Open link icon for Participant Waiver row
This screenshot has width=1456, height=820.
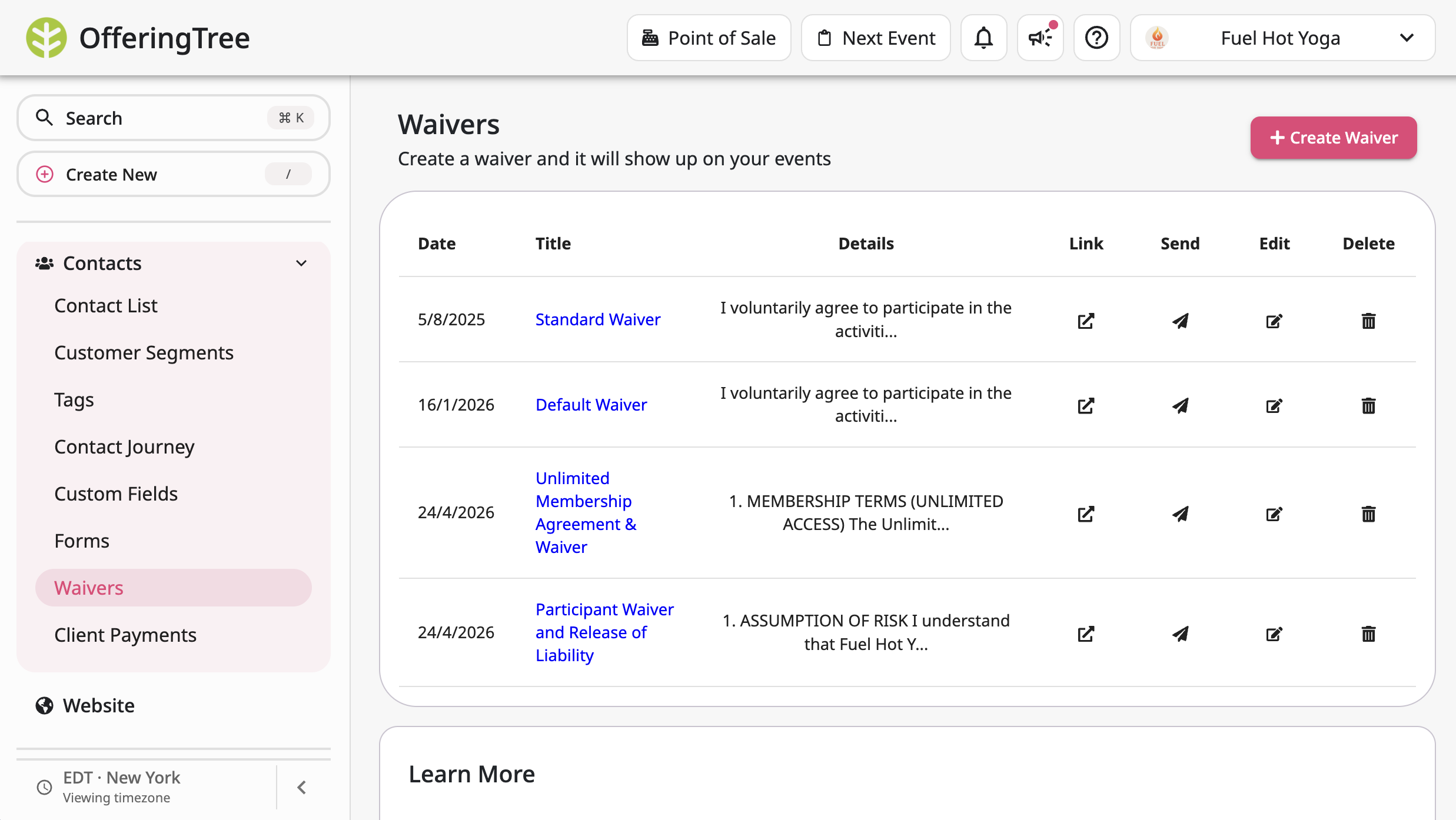(x=1086, y=634)
